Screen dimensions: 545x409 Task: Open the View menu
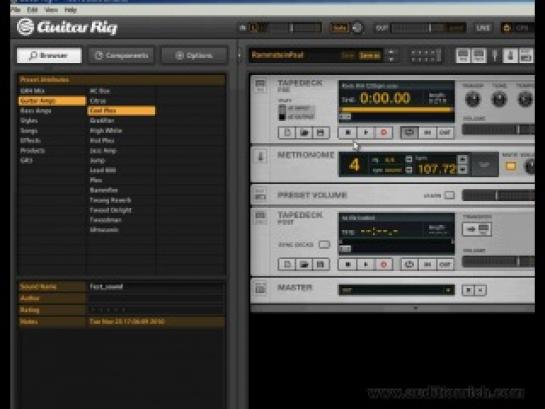51,10
